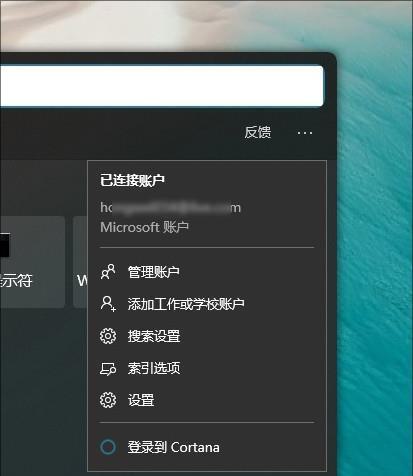Open 搜索设置 from the options menu
Viewport: 413px width, 476px height.
pyautogui.click(x=154, y=336)
